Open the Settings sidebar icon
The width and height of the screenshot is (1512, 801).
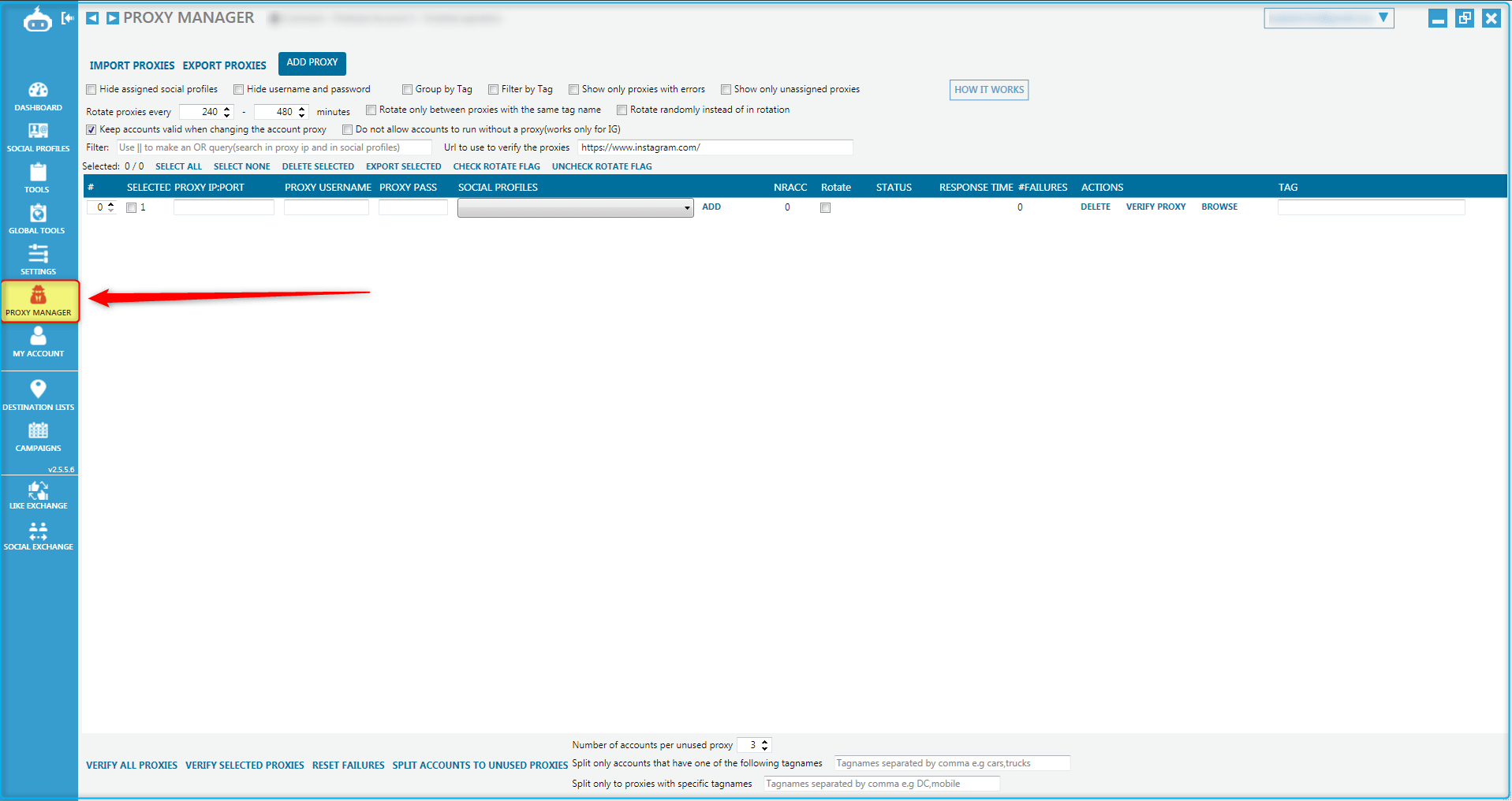pyautogui.click(x=38, y=260)
